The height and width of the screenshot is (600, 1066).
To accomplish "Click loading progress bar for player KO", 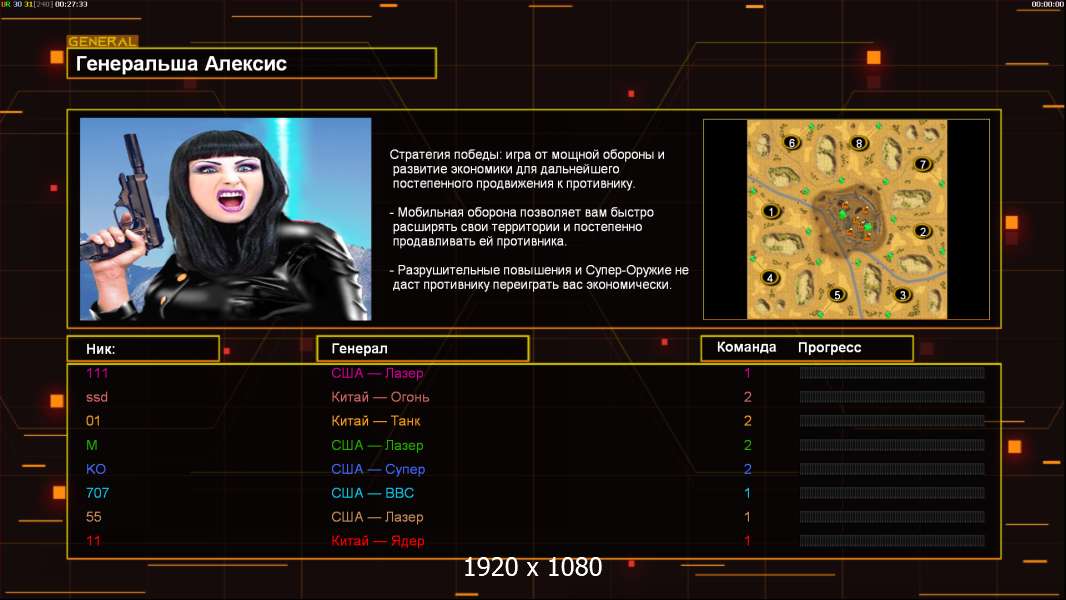I will pyautogui.click(x=892, y=469).
